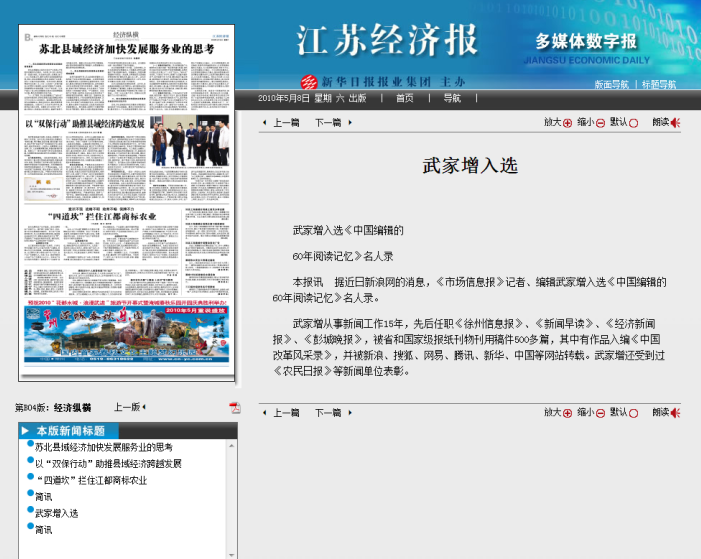
Task: Click scrollbar up arrow in headline list
Action: click(232, 446)
